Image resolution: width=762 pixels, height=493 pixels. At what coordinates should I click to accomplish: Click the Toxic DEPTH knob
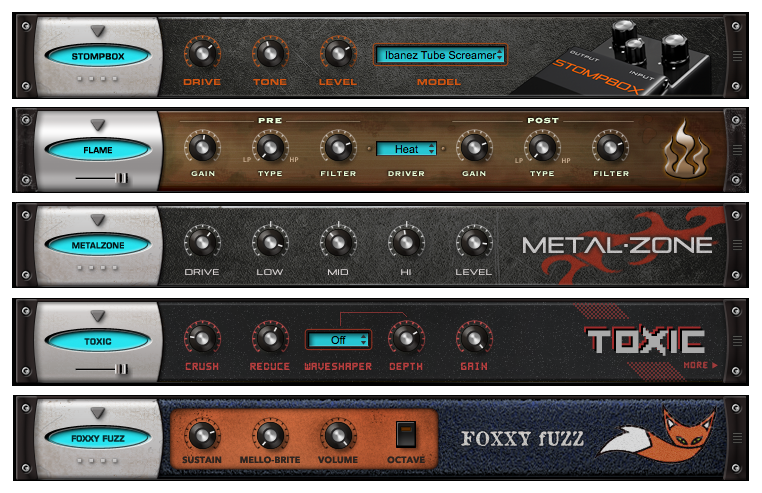point(406,338)
